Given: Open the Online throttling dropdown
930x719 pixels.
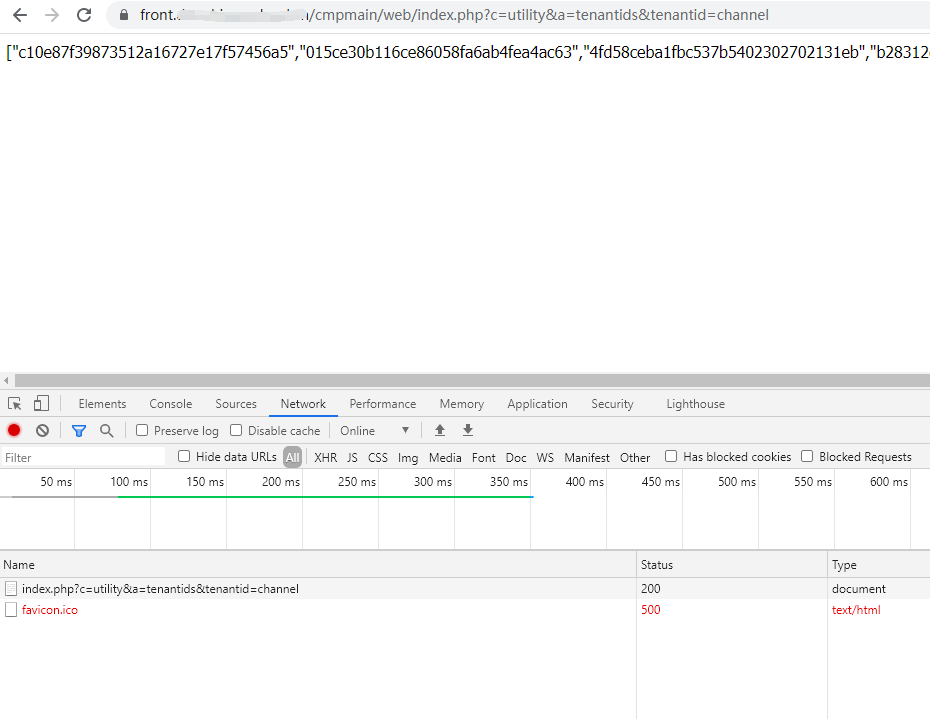Looking at the screenshot, I should pos(375,431).
